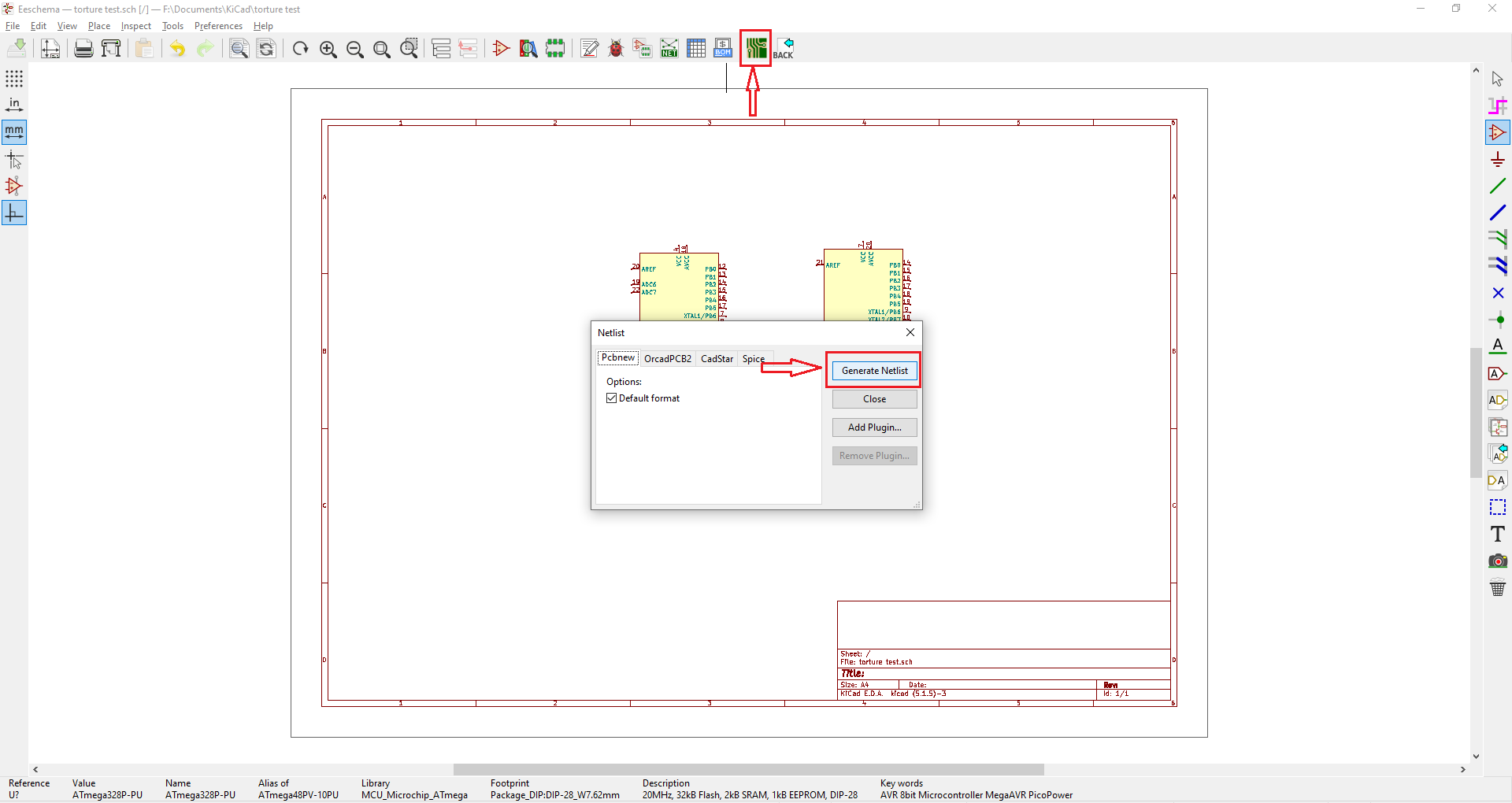
Task: Click the horizontal scrollbar thumb
Action: 748,769
